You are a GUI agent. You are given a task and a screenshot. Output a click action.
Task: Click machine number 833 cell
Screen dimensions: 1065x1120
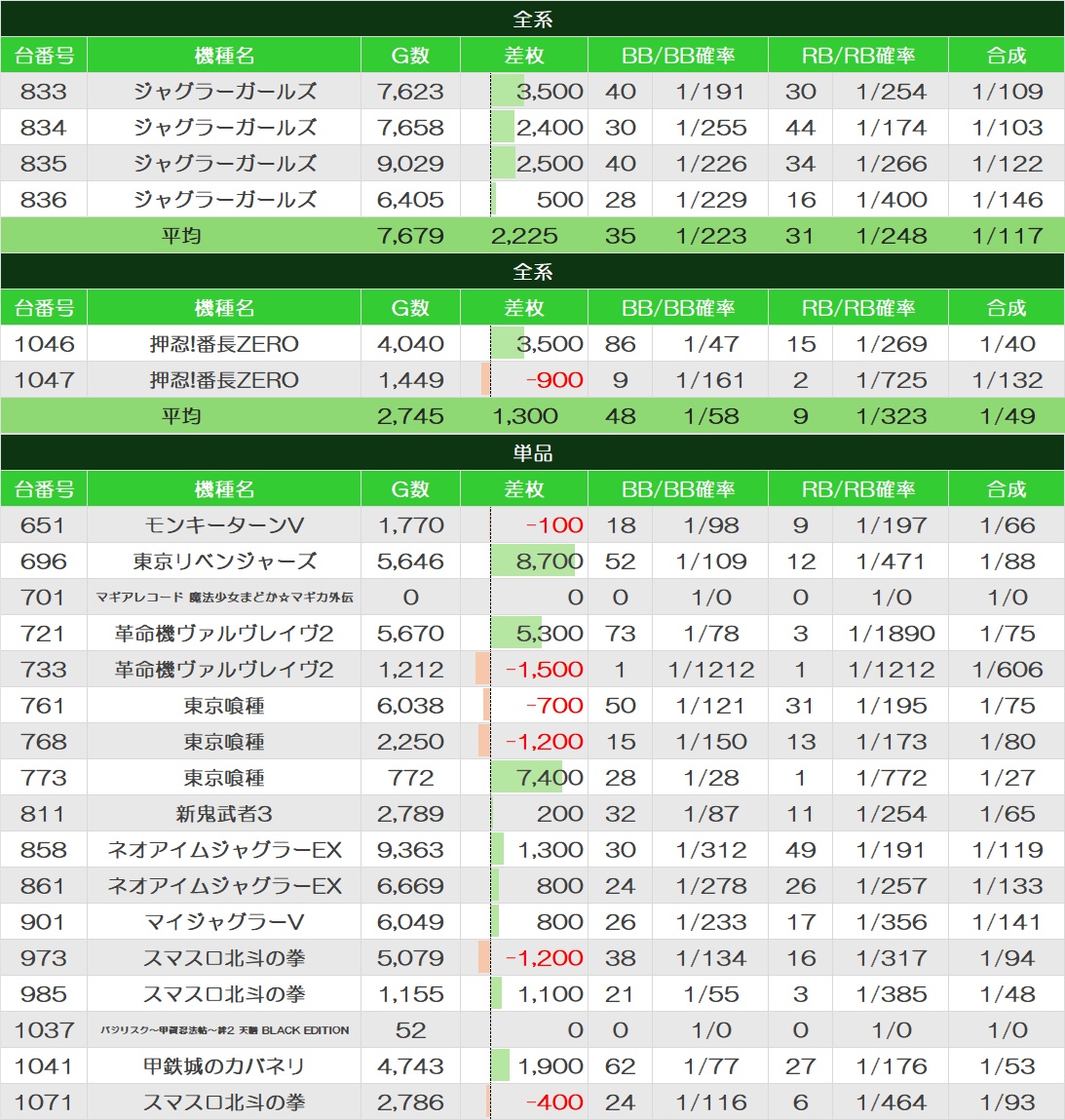pyautogui.click(x=44, y=92)
